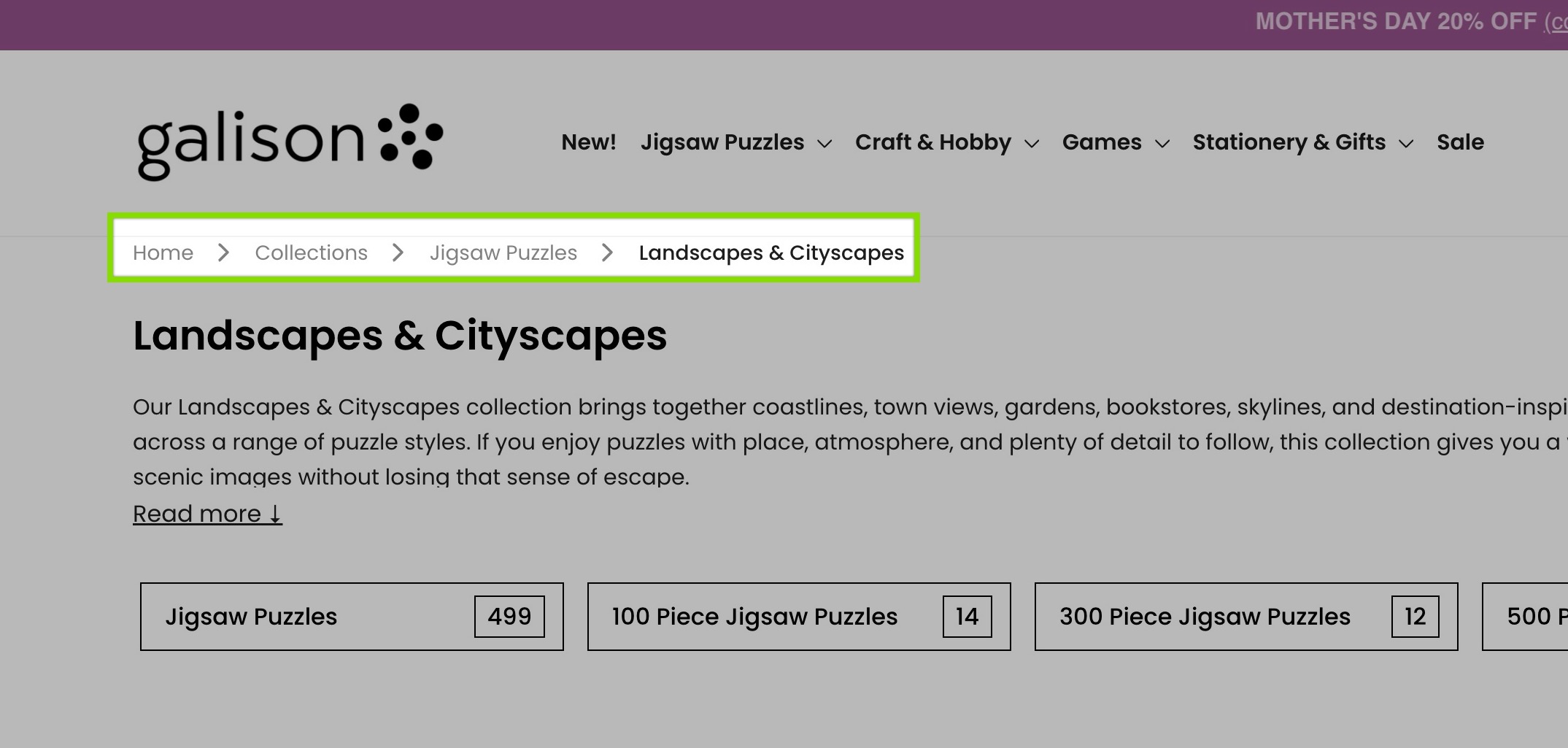
Task: Select the 100 Piece Jigsaw Puzzles tile
Action: coord(799,617)
